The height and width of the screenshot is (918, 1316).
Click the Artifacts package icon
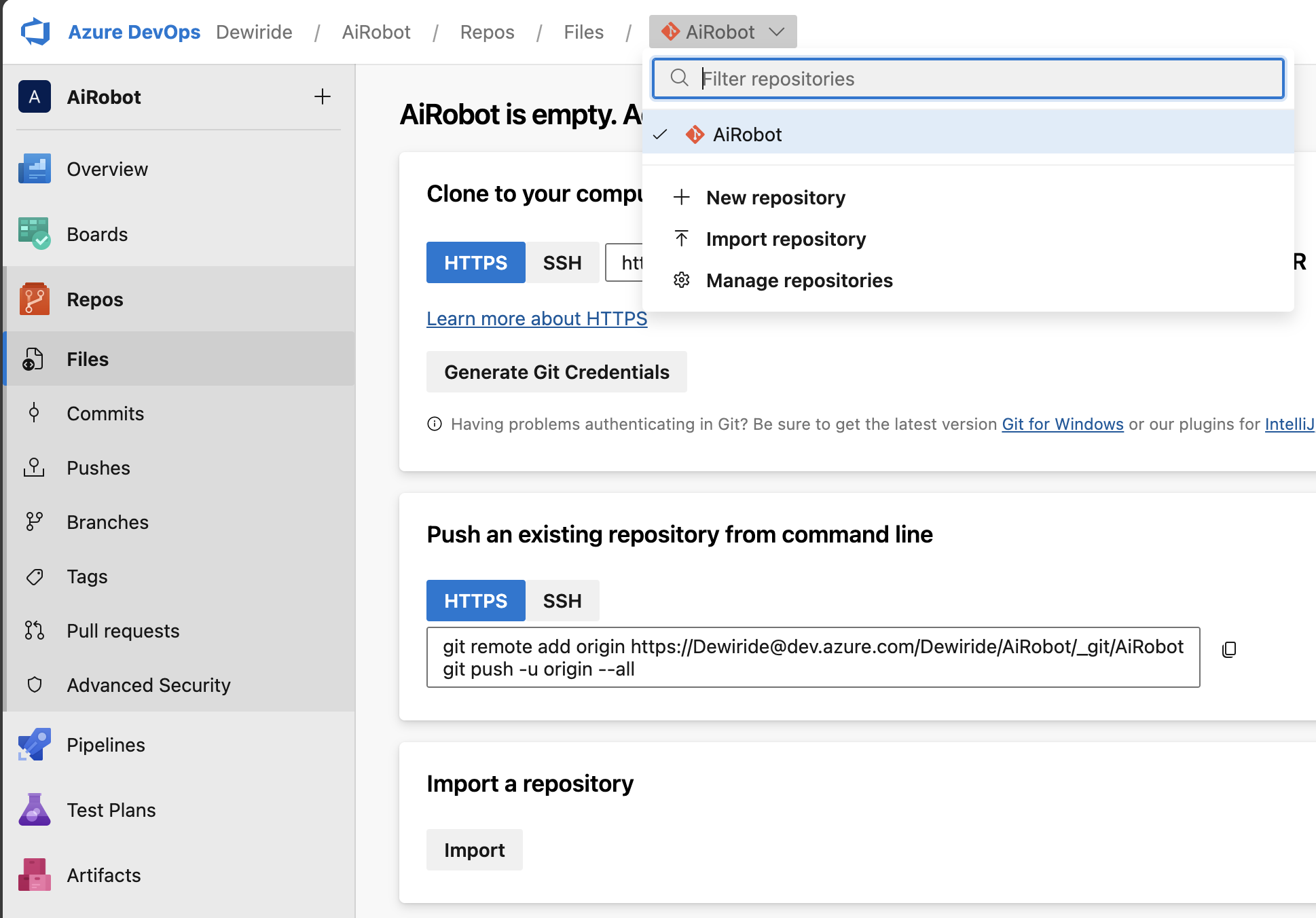point(34,875)
